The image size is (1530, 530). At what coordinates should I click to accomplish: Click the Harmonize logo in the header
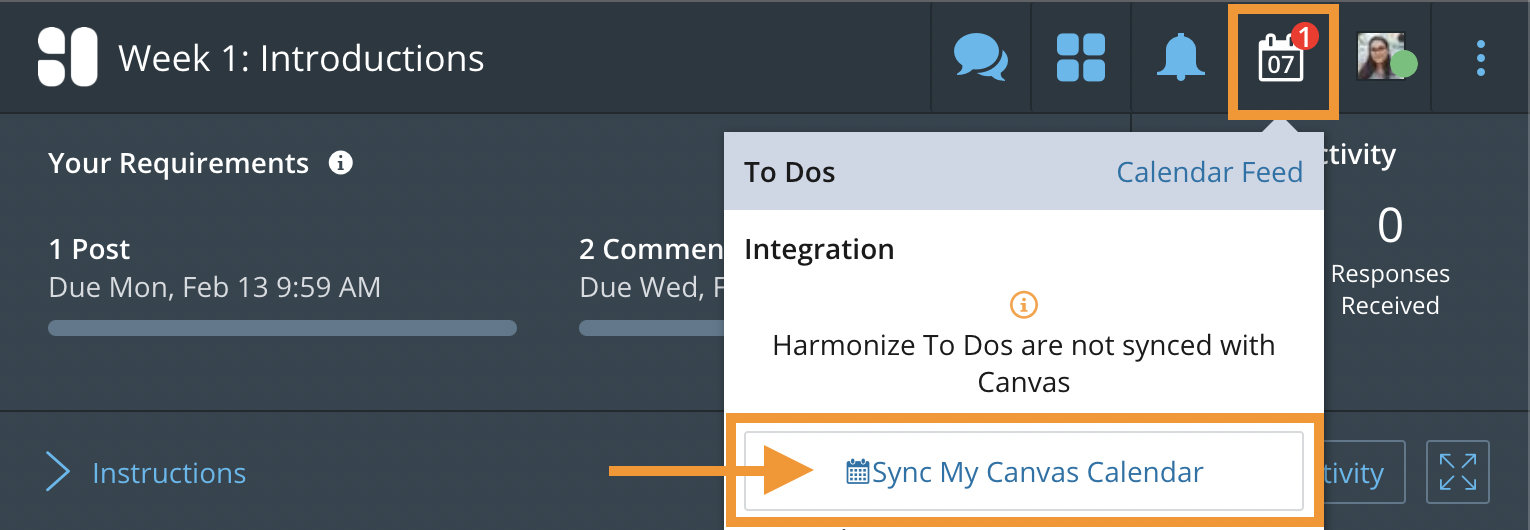click(x=67, y=58)
